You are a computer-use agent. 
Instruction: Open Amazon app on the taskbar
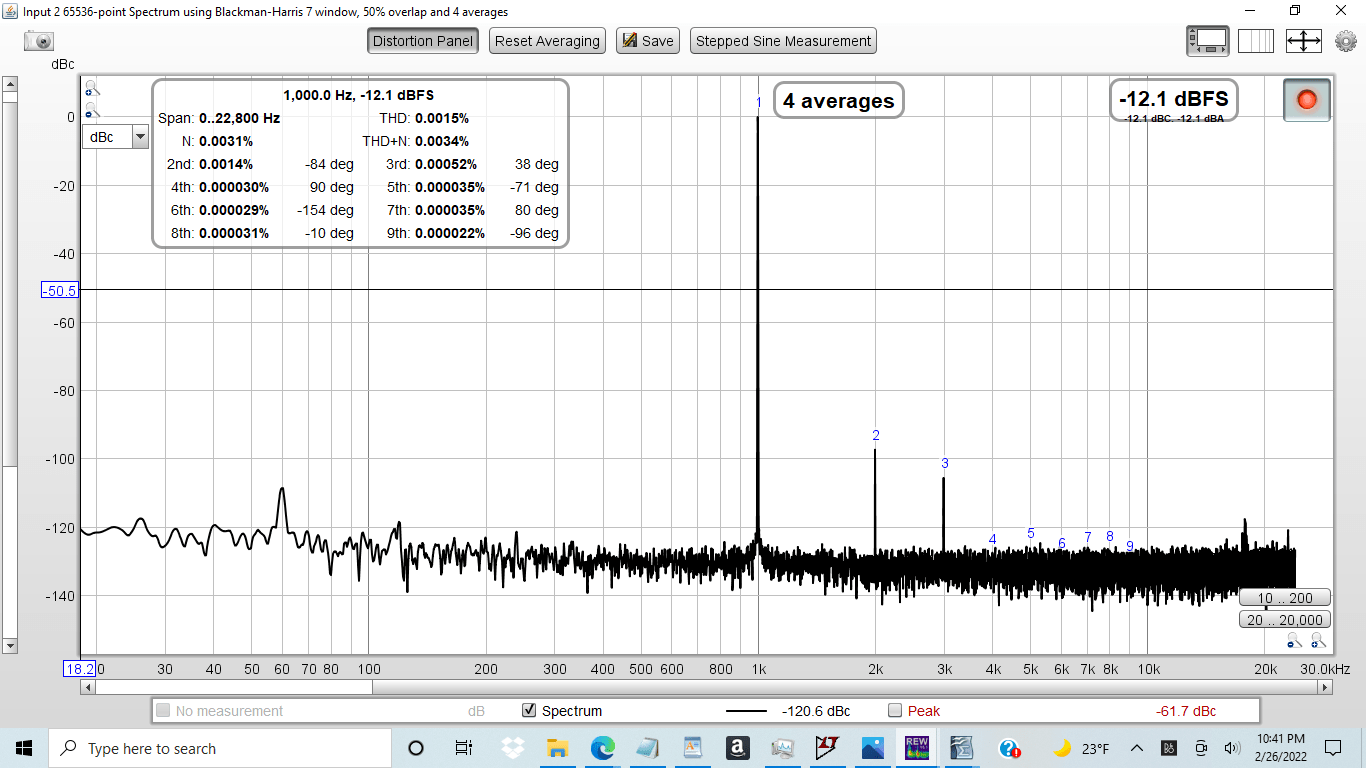coord(737,748)
